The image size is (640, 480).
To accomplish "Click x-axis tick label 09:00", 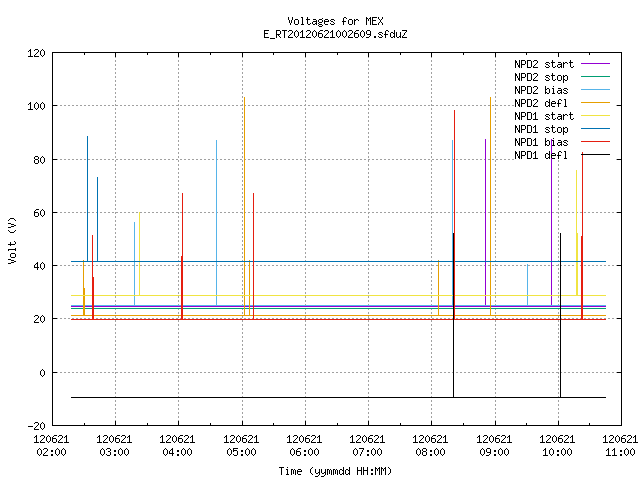I will coord(494,453).
